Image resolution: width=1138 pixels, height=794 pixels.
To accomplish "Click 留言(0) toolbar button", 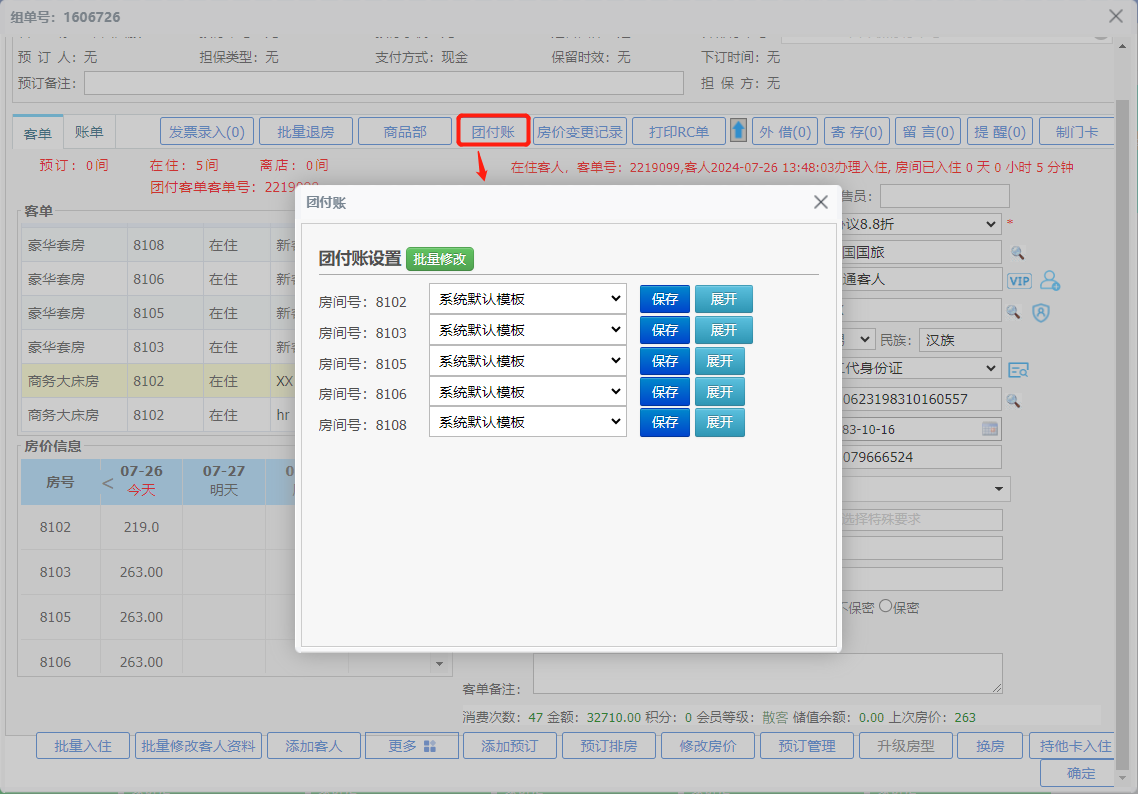I will tap(928, 131).
